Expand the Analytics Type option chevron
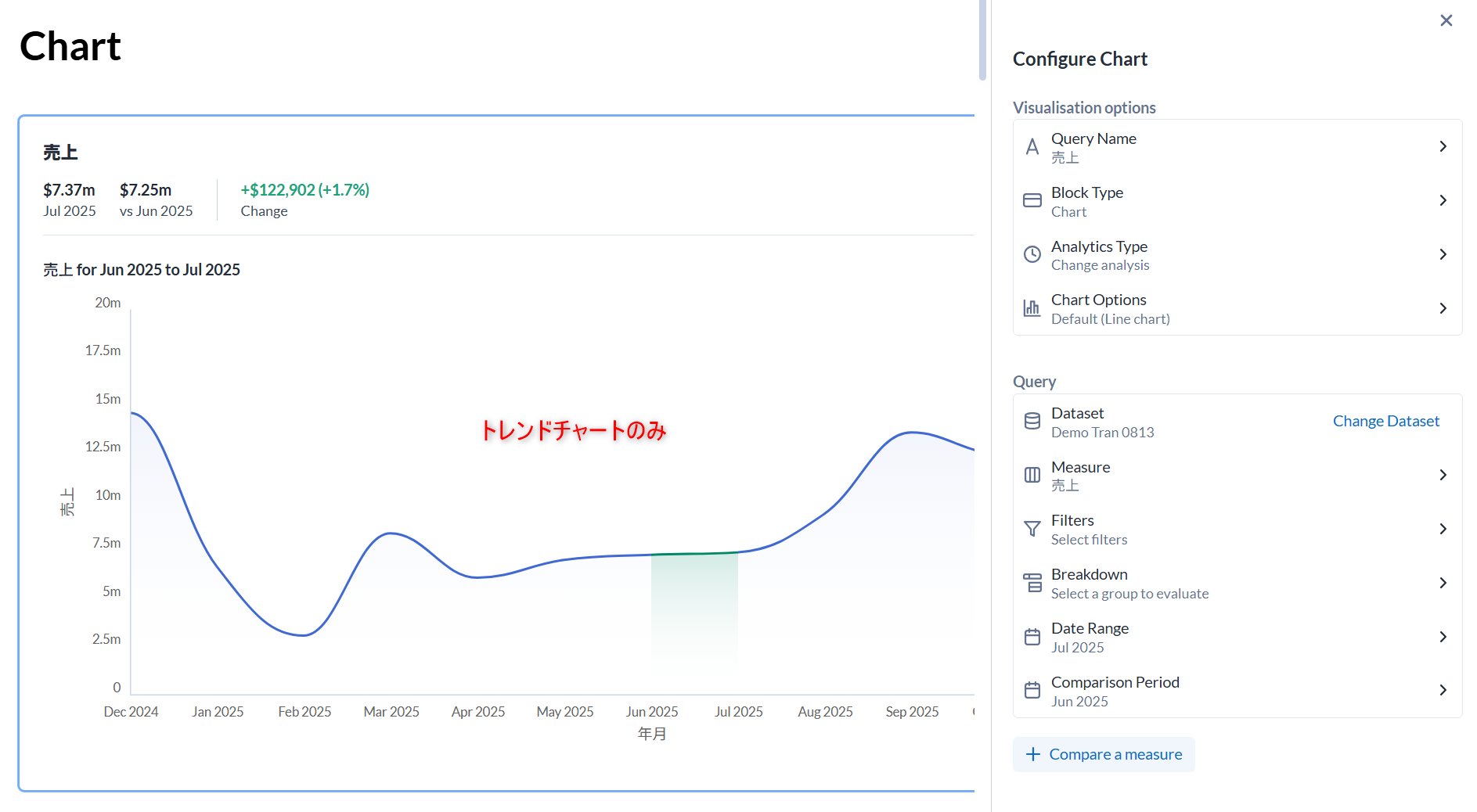The image size is (1477, 812). pyautogui.click(x=1443, y=255)
